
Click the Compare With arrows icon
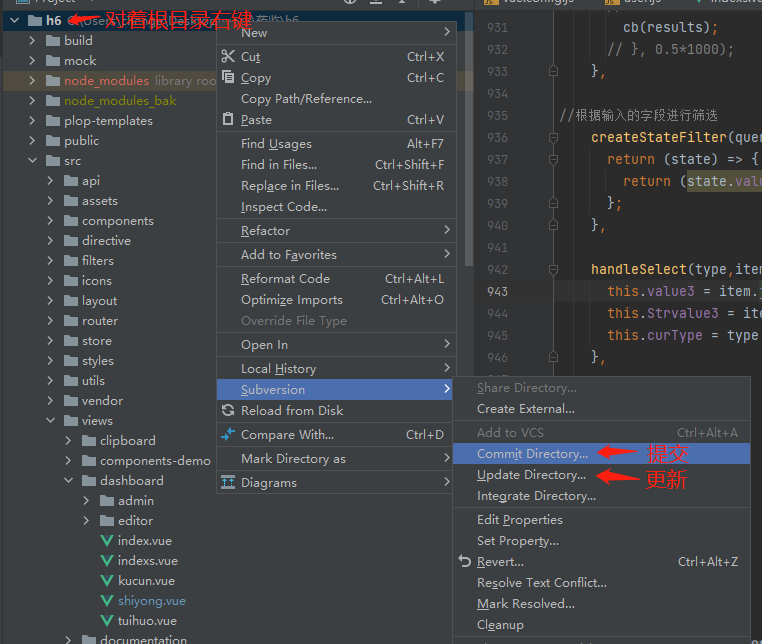(228, 435)
